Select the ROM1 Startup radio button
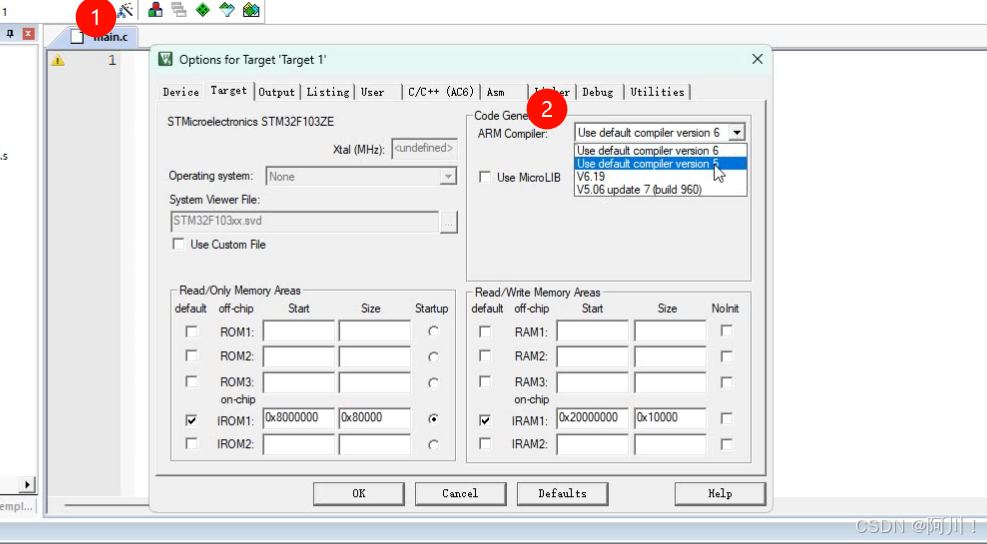Image resolution: width=987 pixels, height=544 pixels. click(433, 331)
